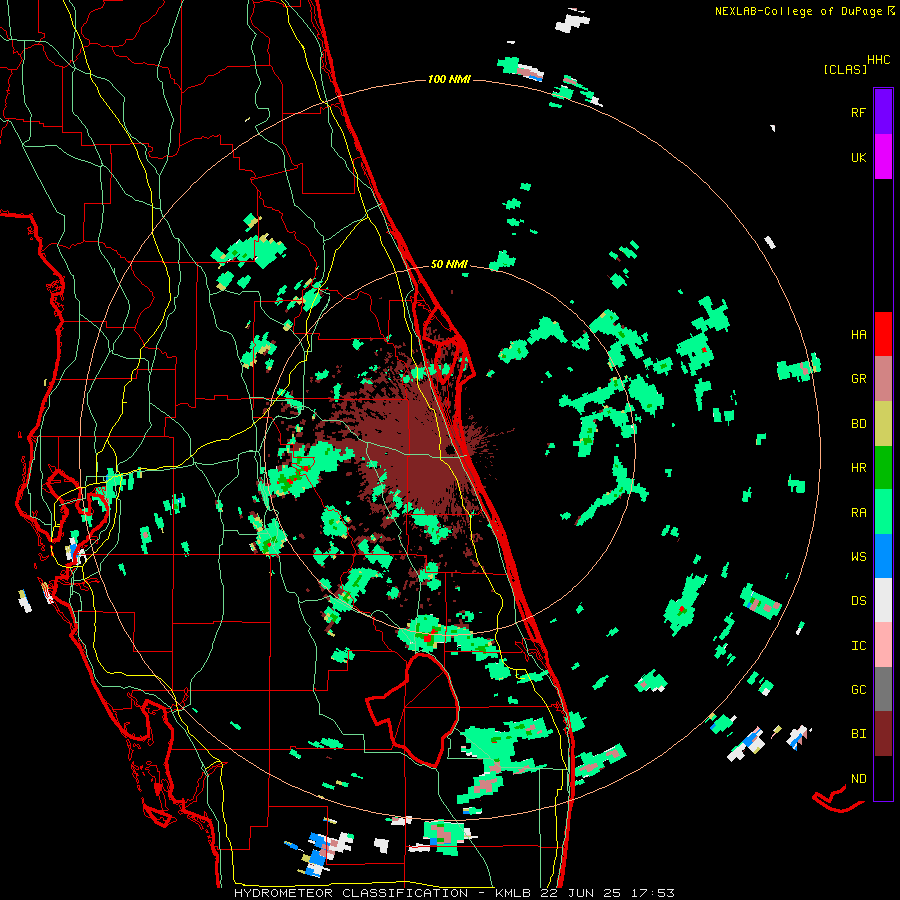Click 'HYDROMETEOR CLASSIFICATION' title text
This screenshot has height=900, width=900.
point(351,893)
